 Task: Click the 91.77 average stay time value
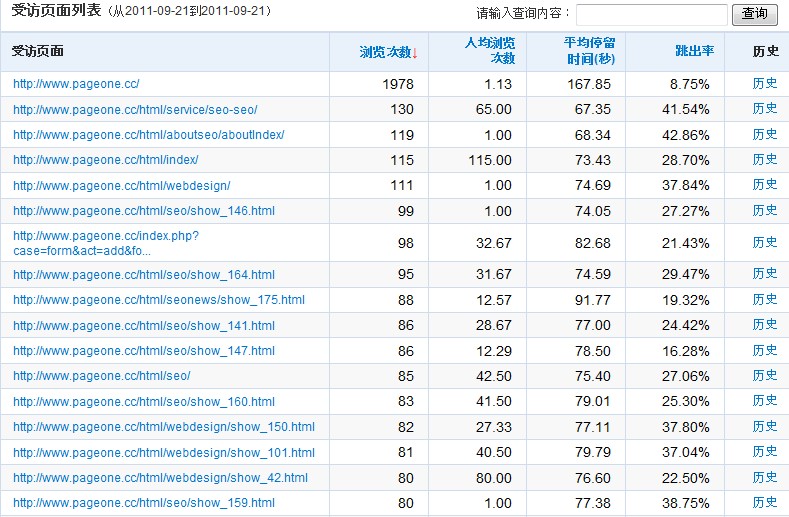tap(593, 300)
